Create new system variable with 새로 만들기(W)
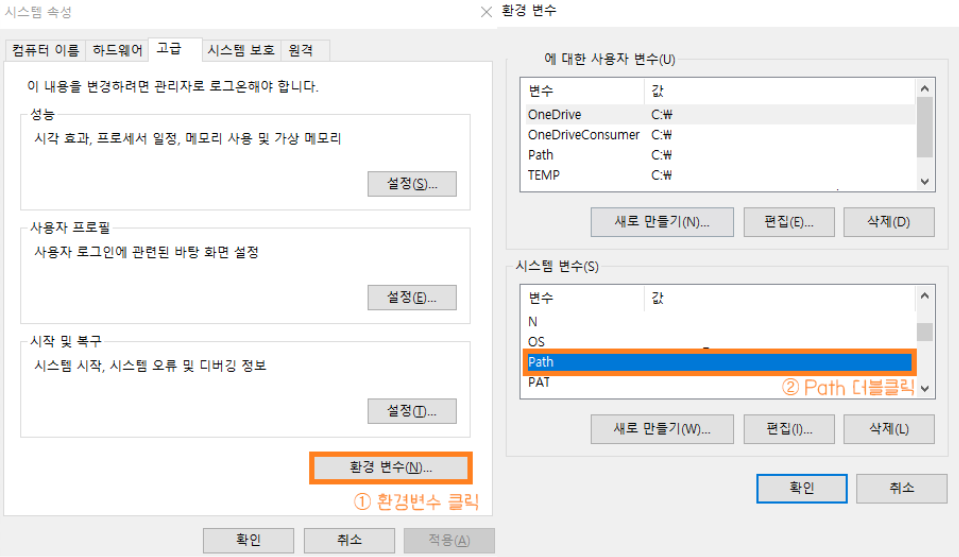This screenshot has height=557, width=959. [662, 429]
